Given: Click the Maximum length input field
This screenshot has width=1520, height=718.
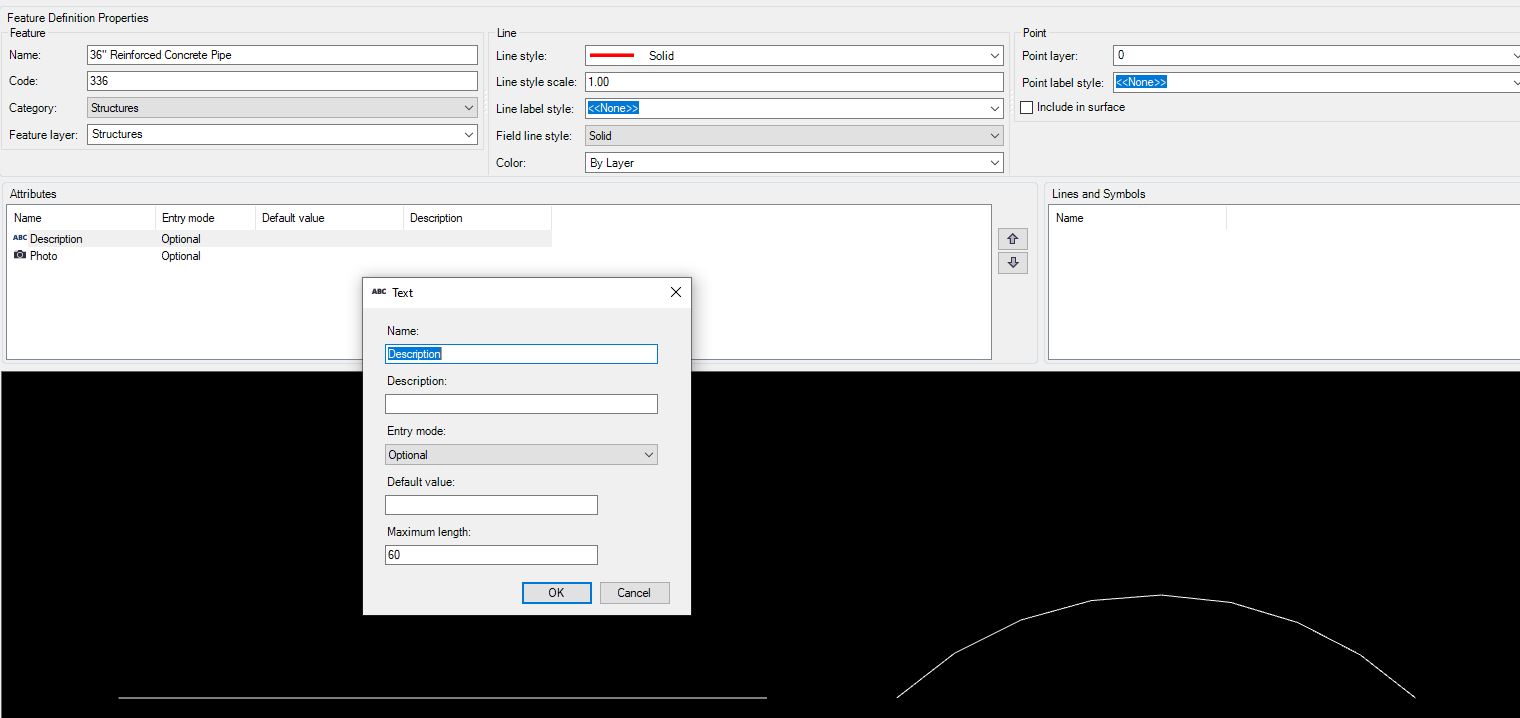Looking at the screenshot, I should 491,554.
